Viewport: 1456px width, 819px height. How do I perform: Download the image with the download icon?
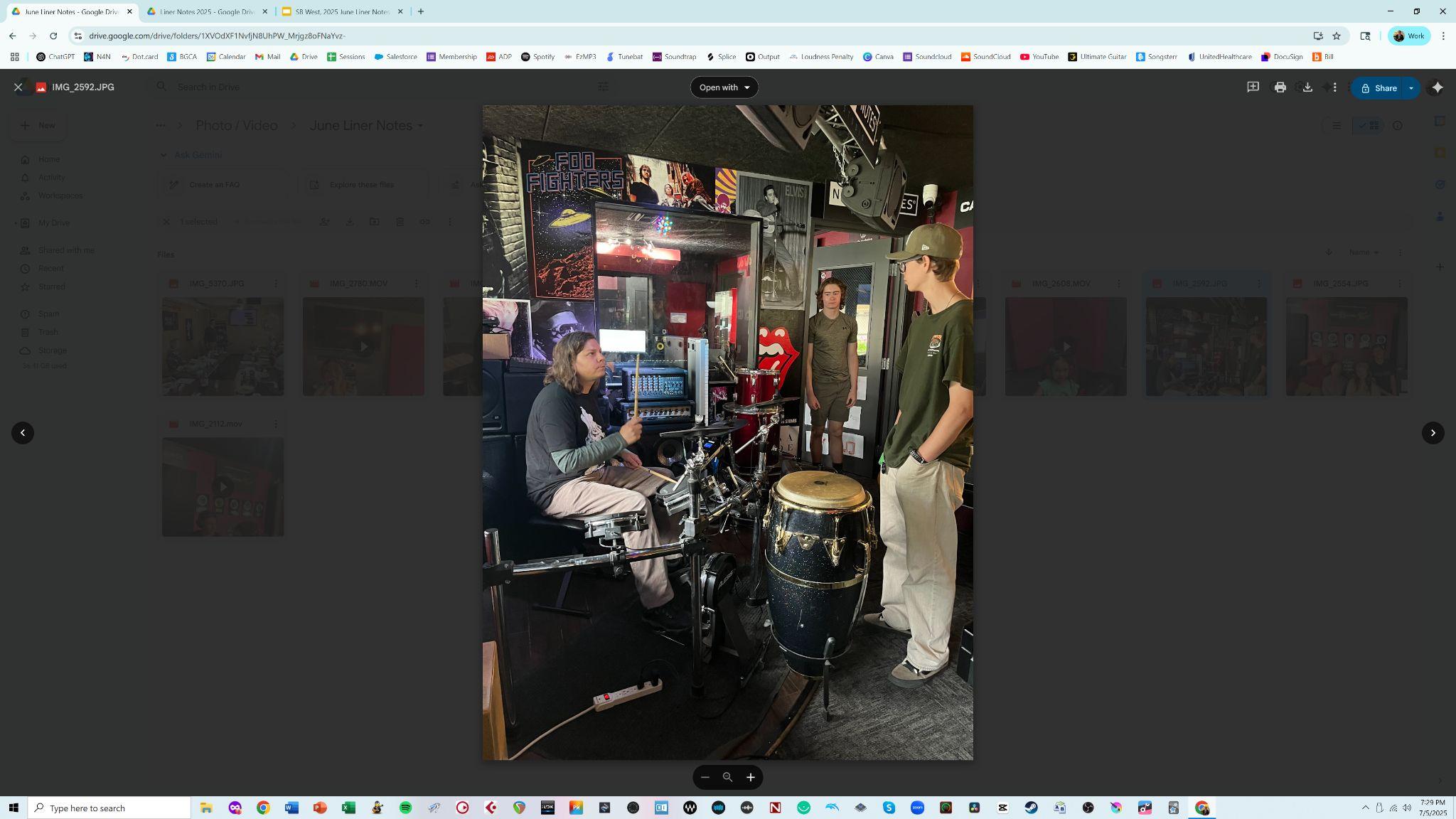point(1307,87)
